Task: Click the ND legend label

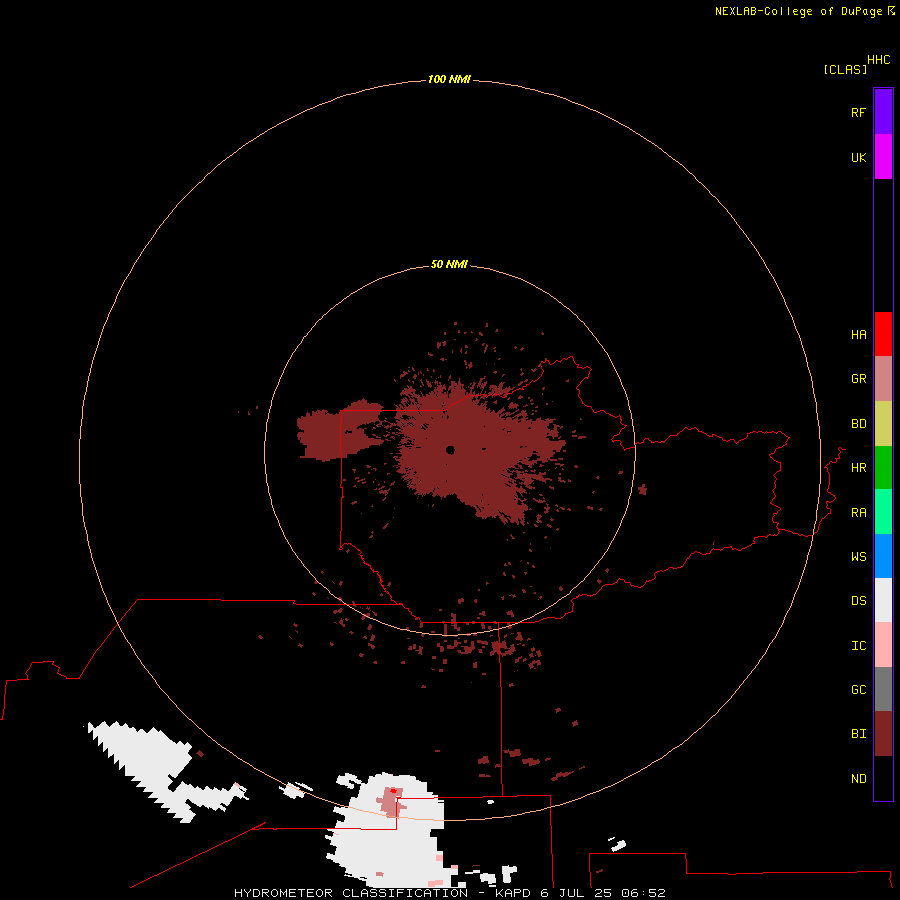Action: [x=858, y=778]
